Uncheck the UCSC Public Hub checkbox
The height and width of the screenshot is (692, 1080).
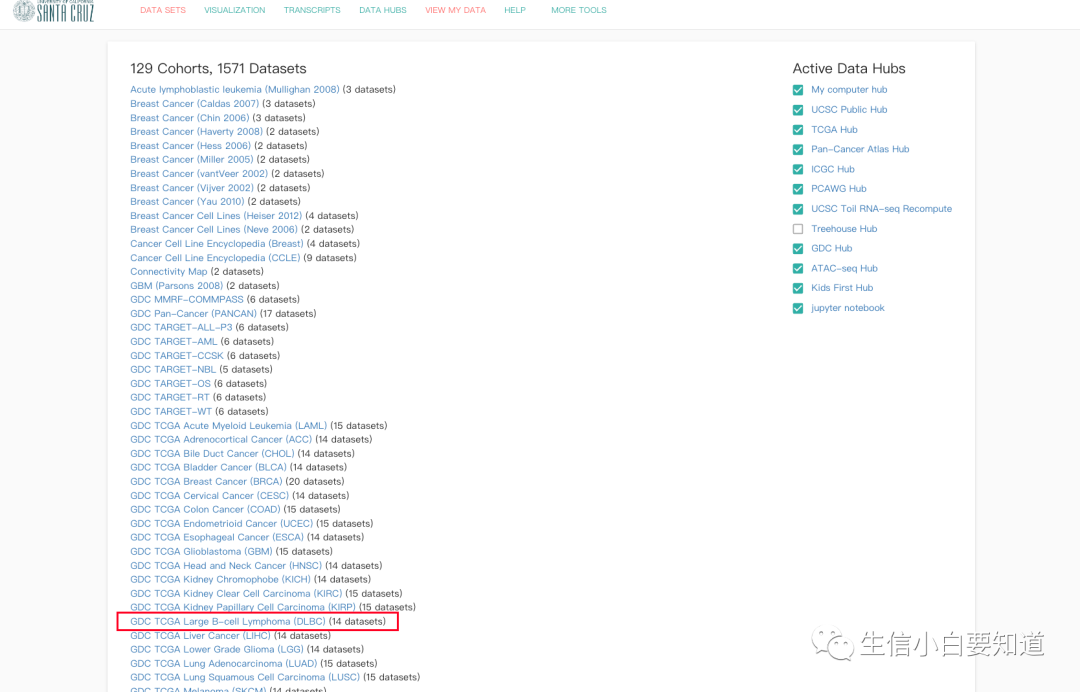pyautogui.click(x=798, y=110)
